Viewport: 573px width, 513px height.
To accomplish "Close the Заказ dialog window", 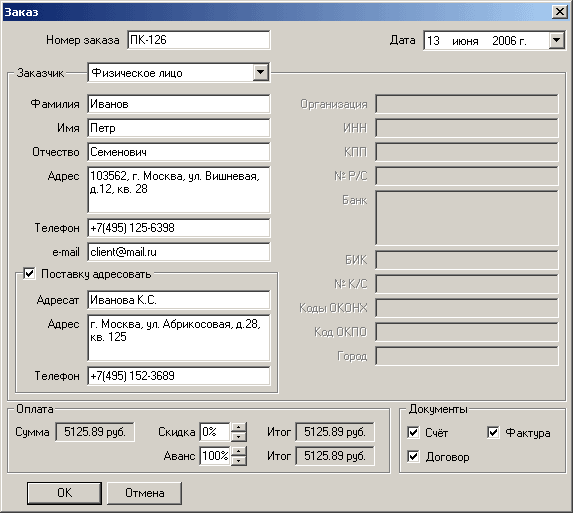I will tap(559, 12).
